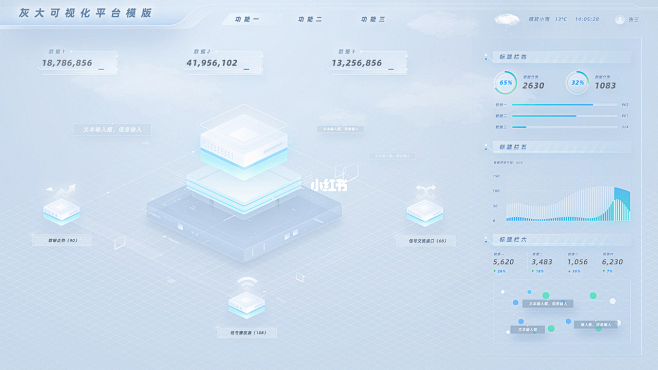Click the 65% circular gauge
This screenshot has height=370, width=658.
505,83
